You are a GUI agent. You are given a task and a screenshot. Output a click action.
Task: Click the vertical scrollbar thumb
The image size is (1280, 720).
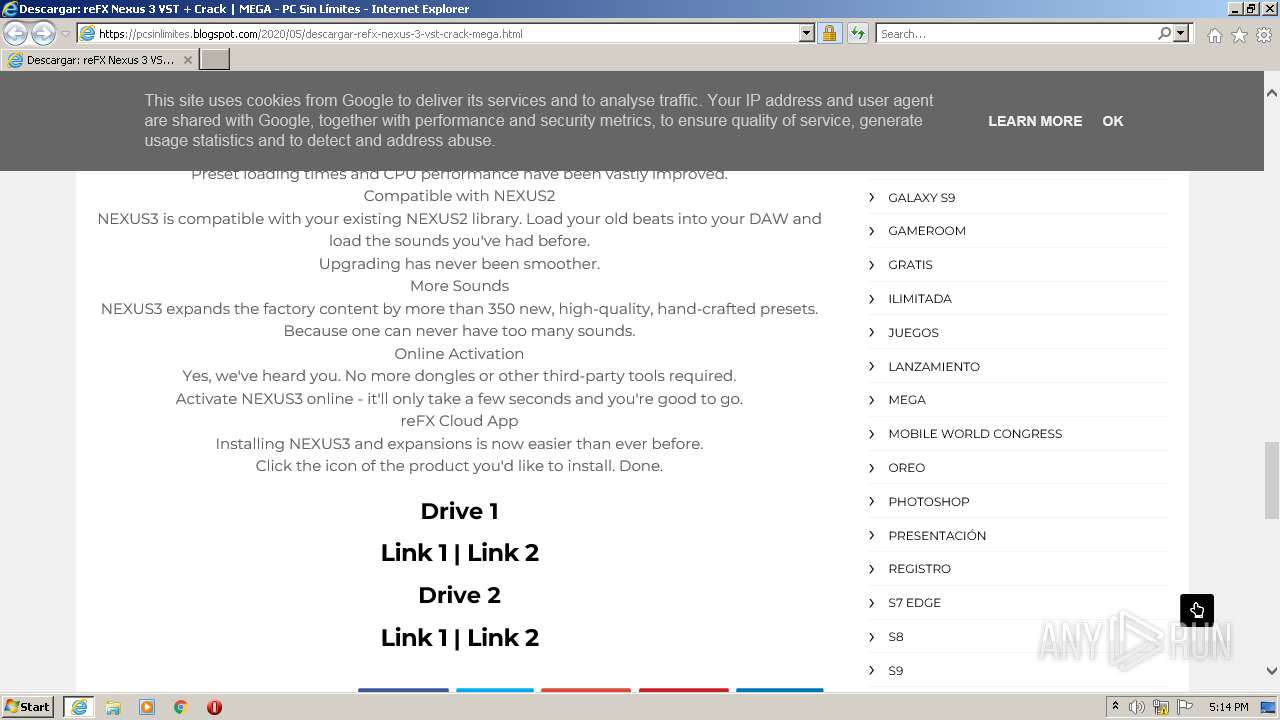[x=1272, y=480]
